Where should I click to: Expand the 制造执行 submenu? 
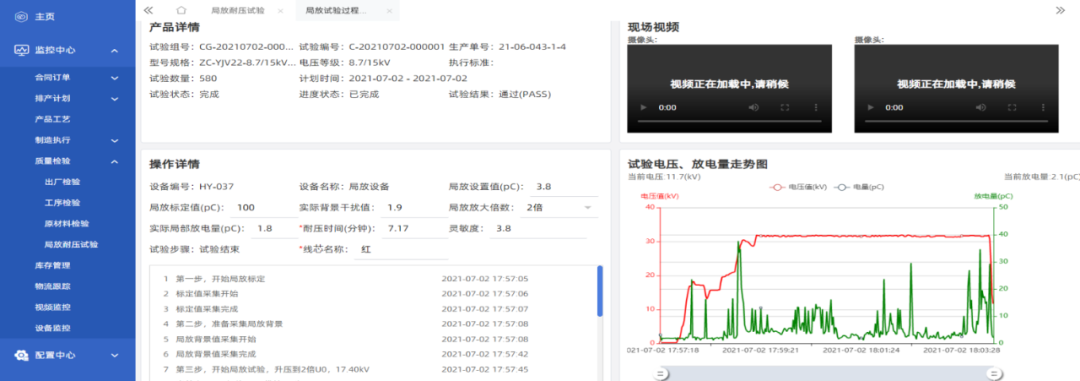pyautogui.click(x=114, y=141)
